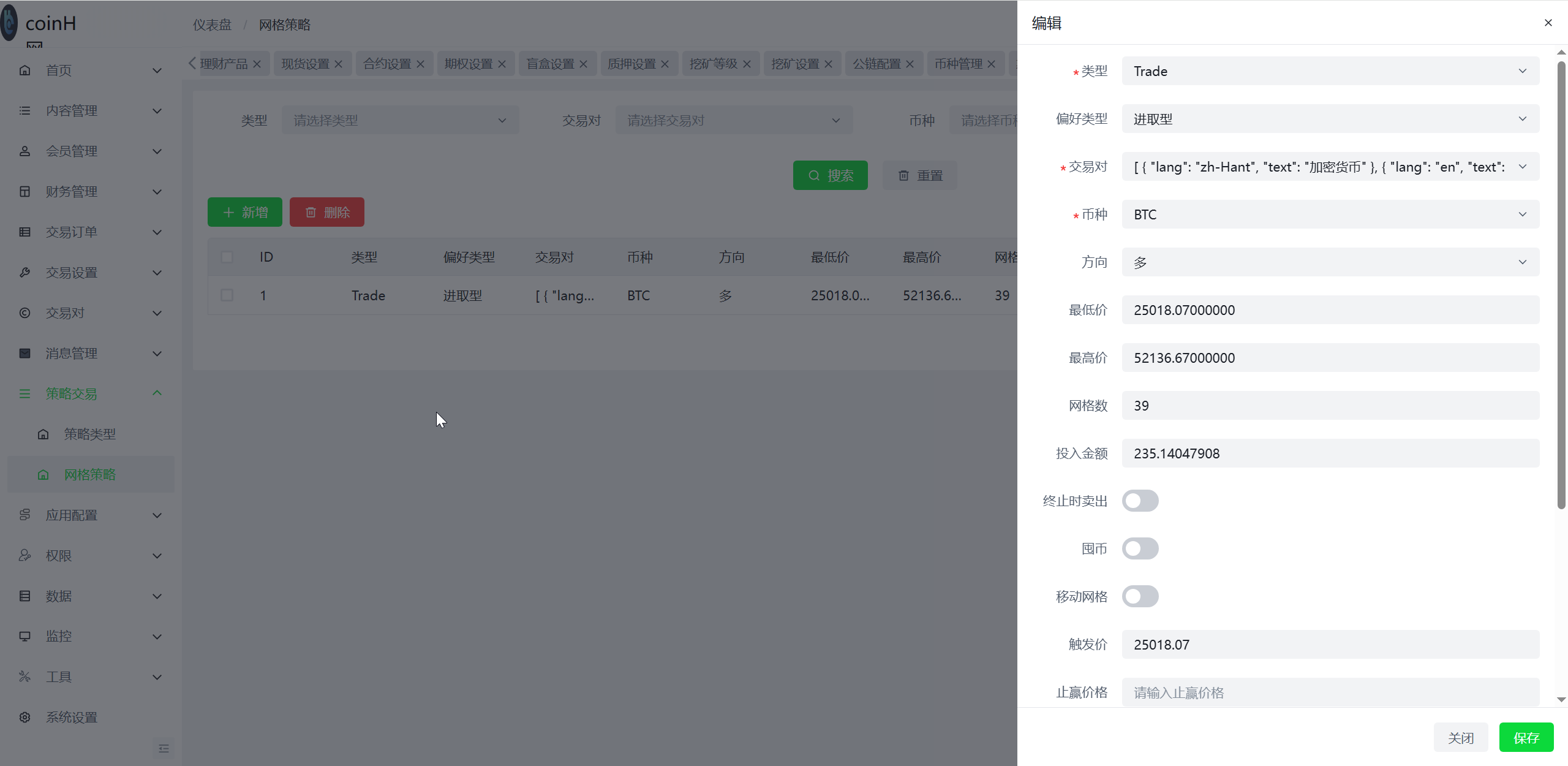Image resolution: width=1568 pixels, height=766 pixels.
Task: Click the 保存 save button
Action: tap(1526, 737)
